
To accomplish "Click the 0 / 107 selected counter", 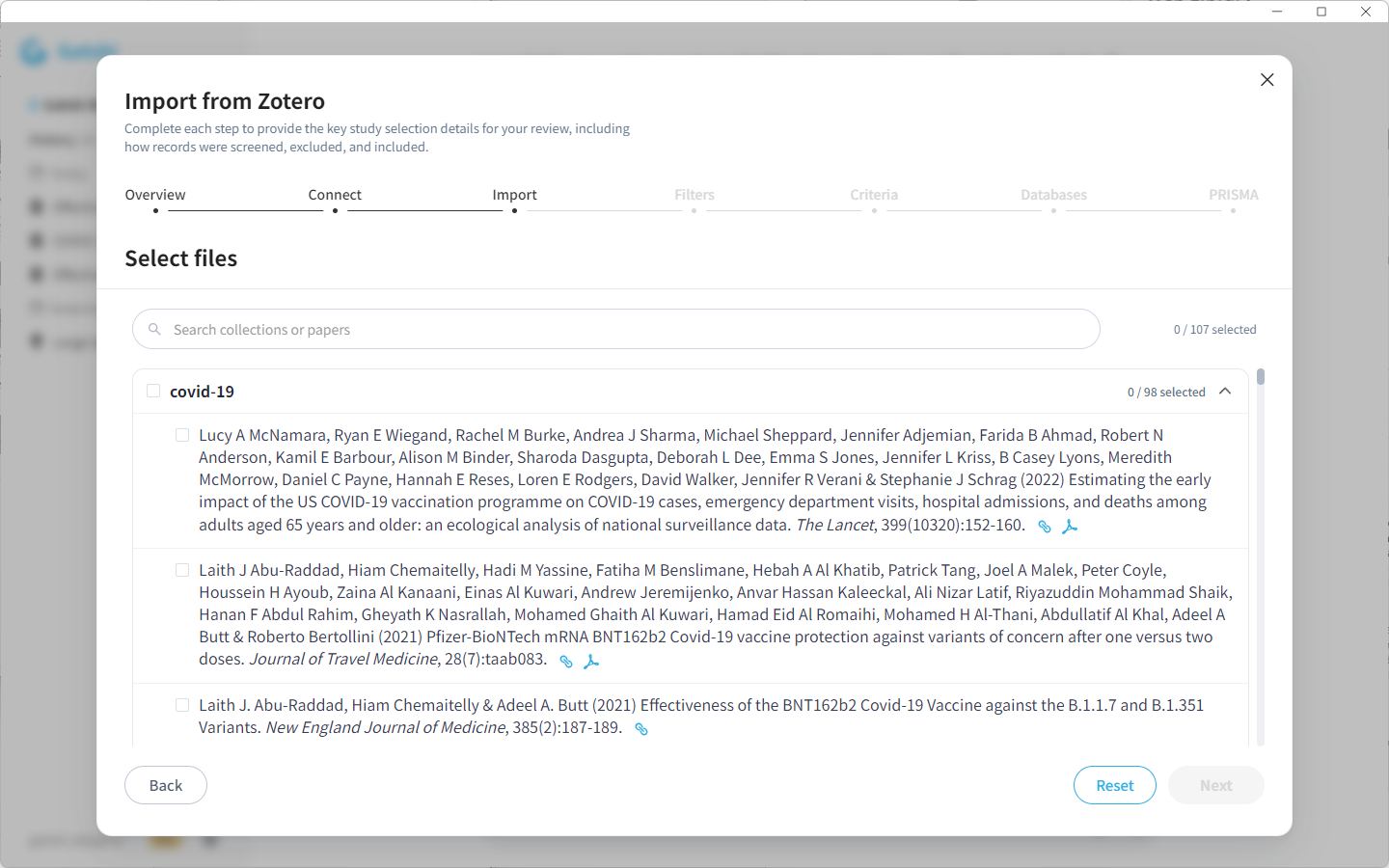I will click(1215, 330).
